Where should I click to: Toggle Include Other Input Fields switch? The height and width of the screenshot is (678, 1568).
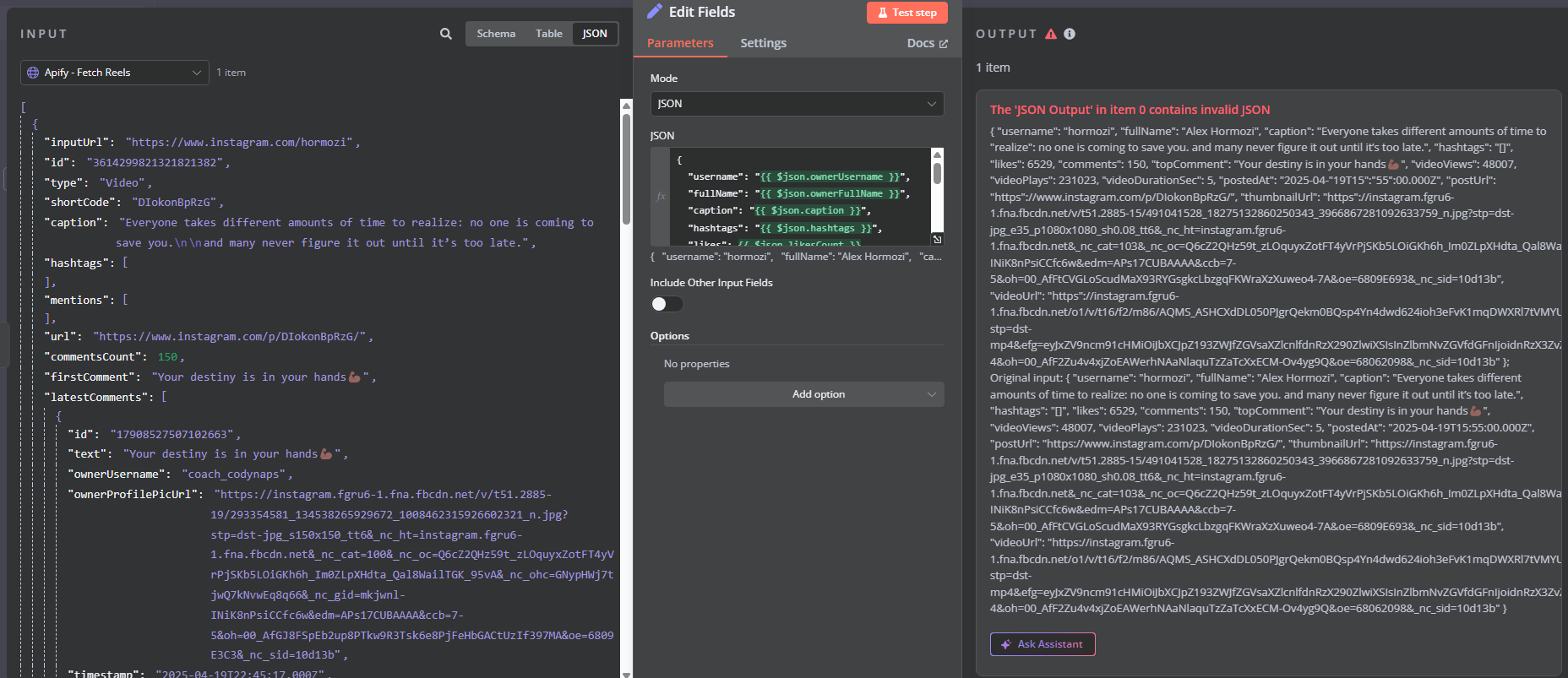667,304
